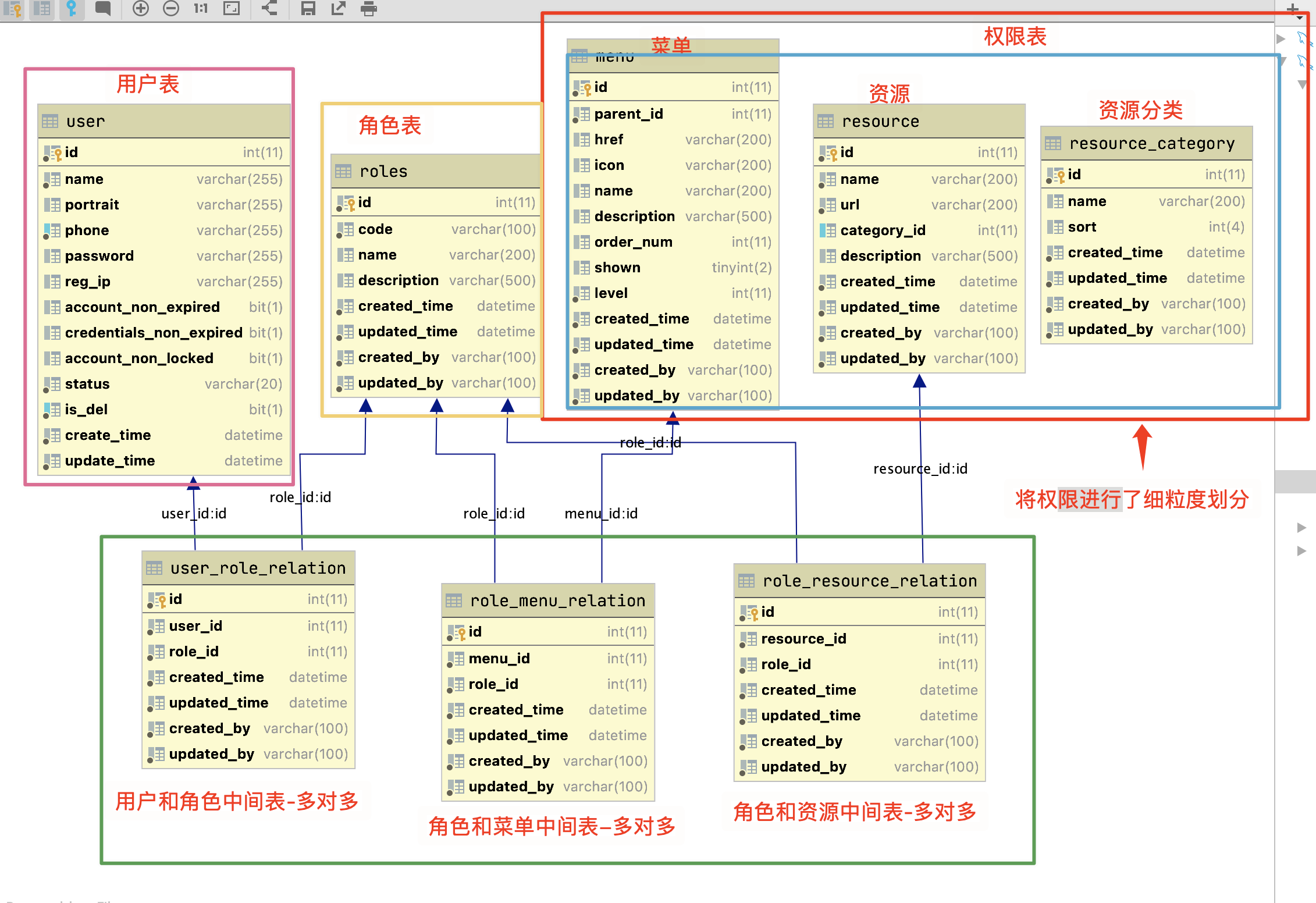Select the role_resource_relation table header
The image size is (1316, 903).
pyautogui.click(x=859, y=581)
